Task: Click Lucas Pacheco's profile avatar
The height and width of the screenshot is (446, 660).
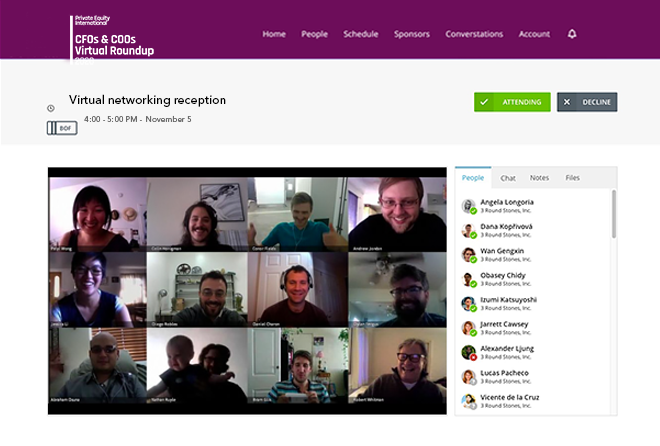Action: click(468, 377)
